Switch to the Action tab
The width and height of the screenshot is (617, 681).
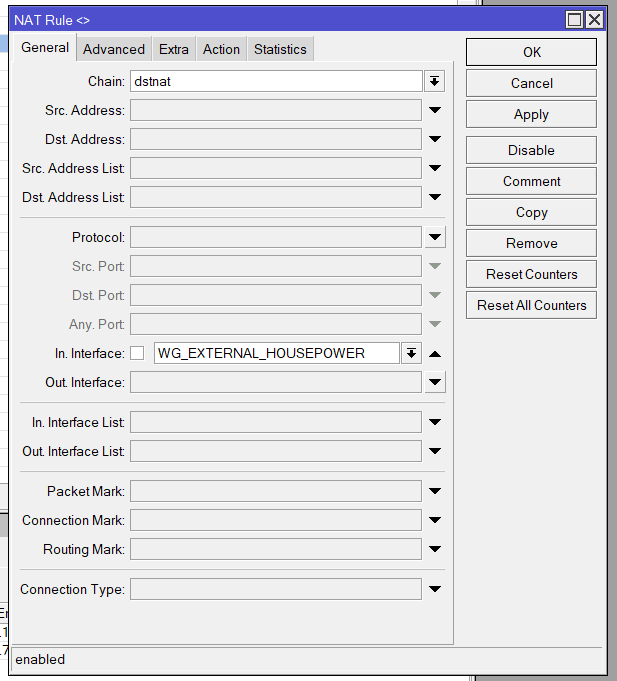click(221, 49)
